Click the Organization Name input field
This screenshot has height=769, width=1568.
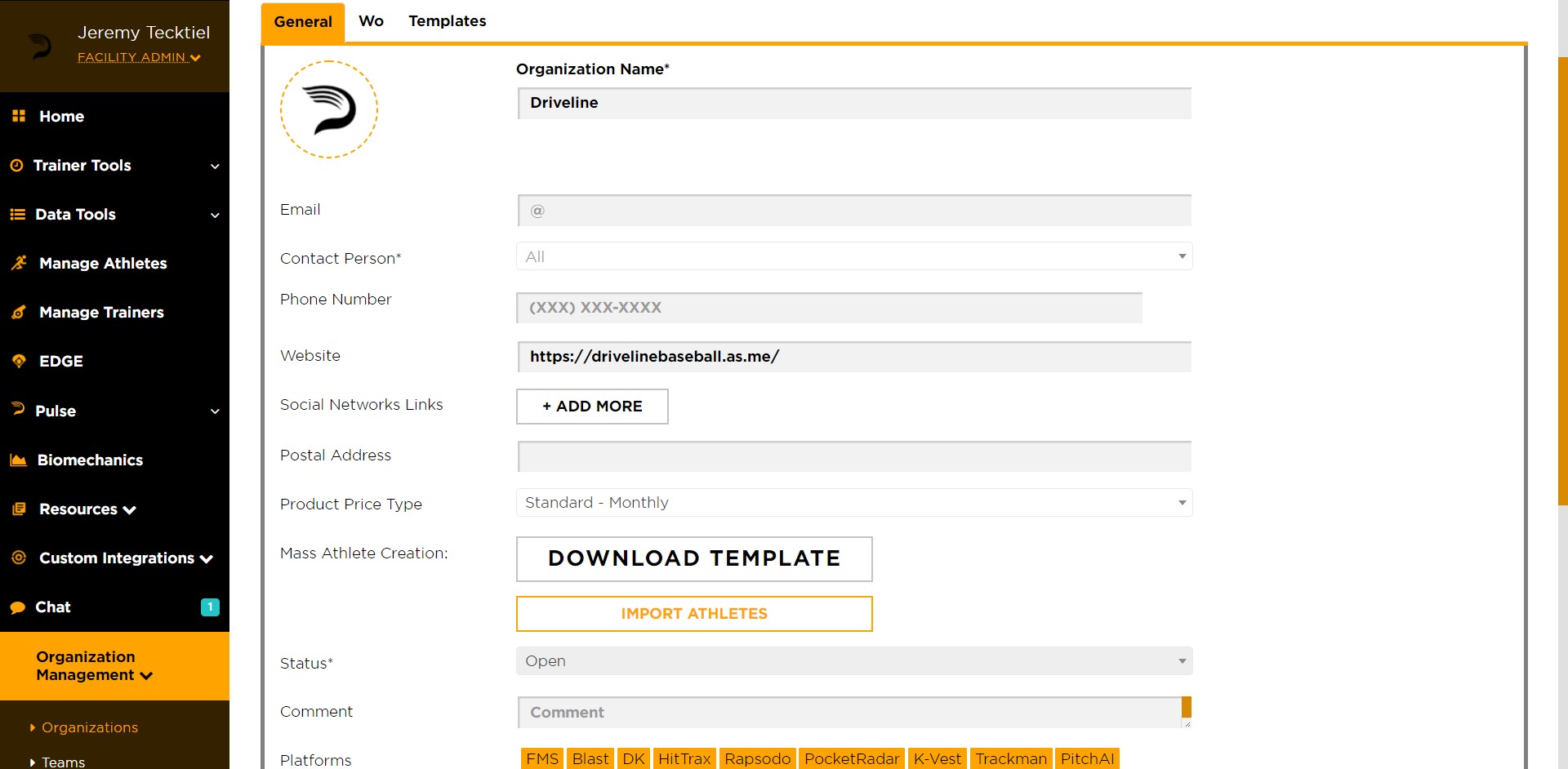click(854, 104)
